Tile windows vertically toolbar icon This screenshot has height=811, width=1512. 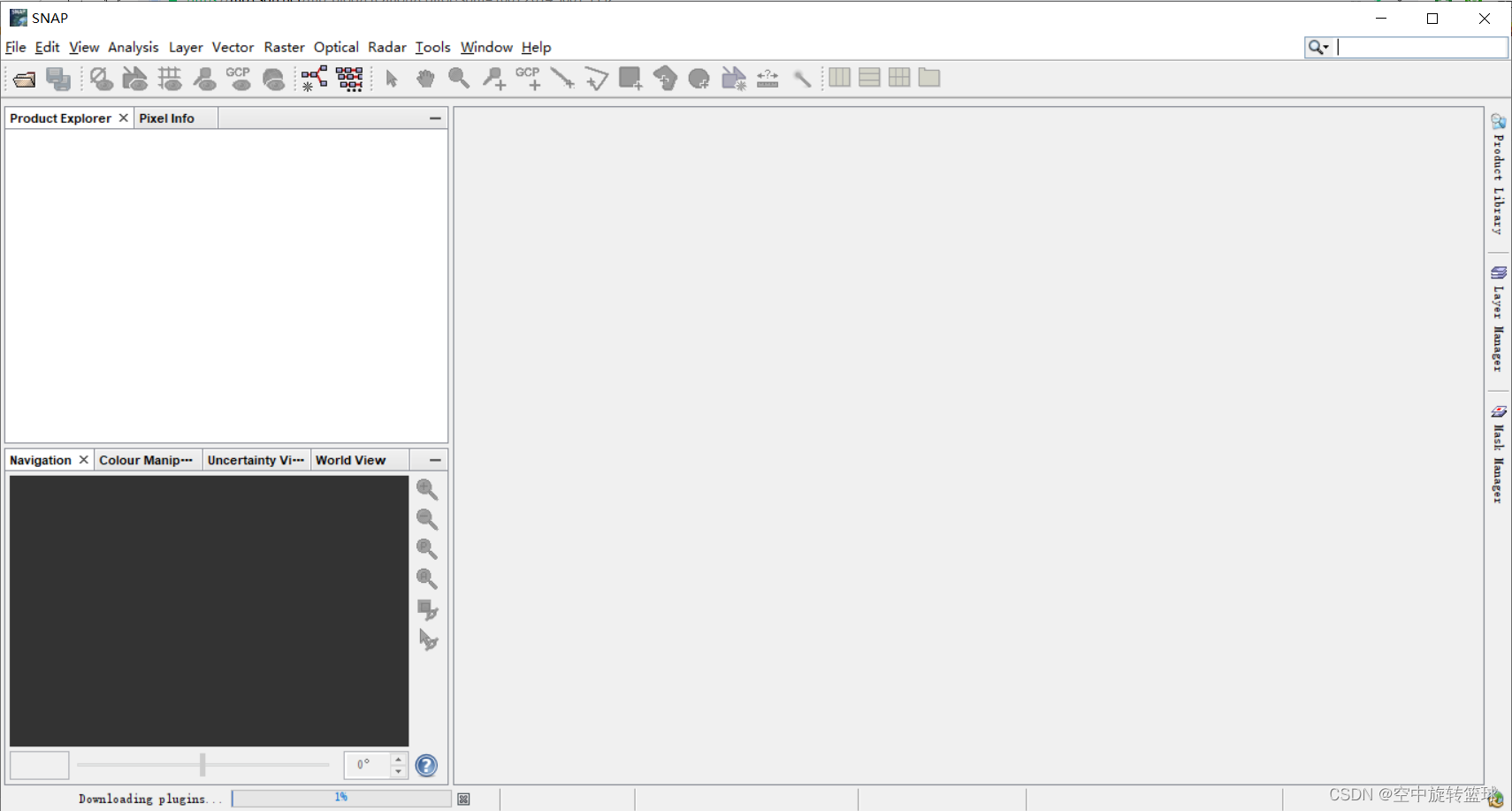point(869,78)
